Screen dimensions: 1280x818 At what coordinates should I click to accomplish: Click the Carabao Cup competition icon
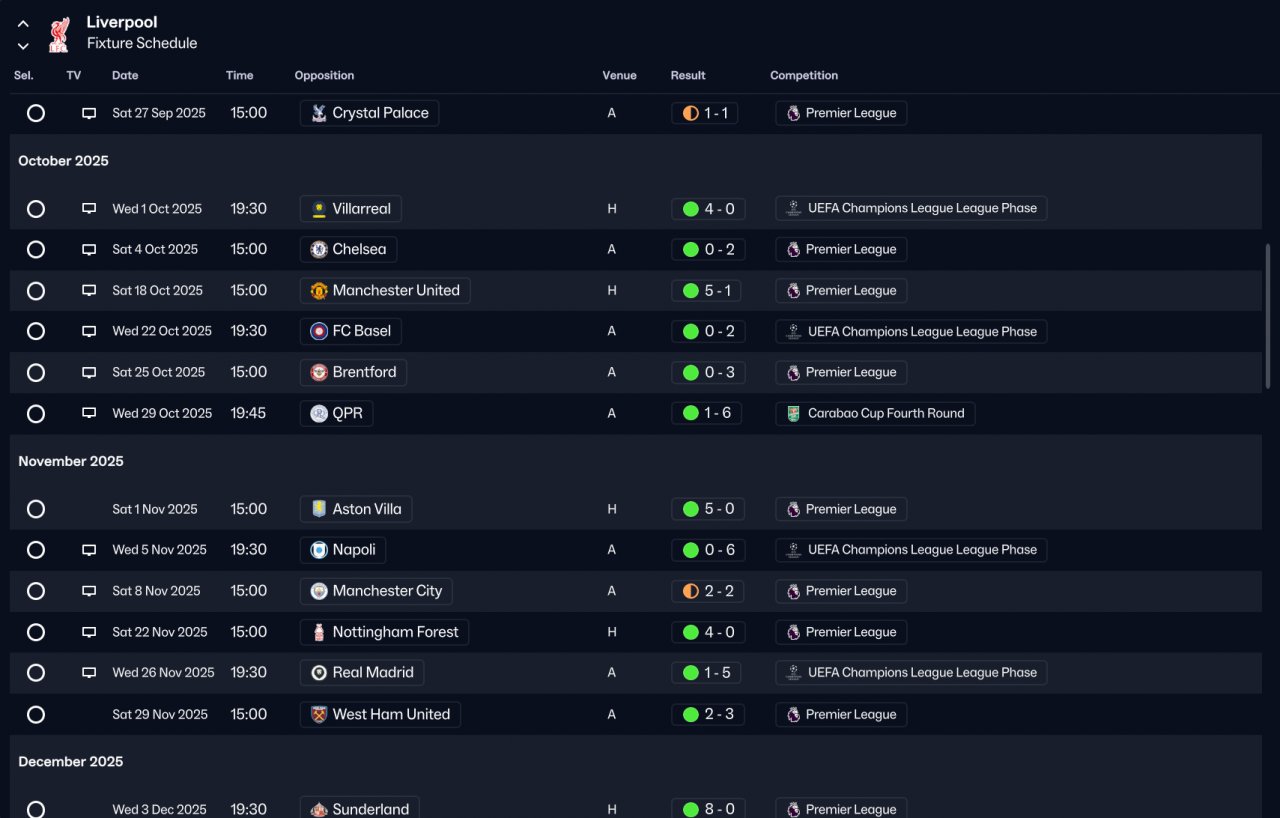(x=793, y=414)
